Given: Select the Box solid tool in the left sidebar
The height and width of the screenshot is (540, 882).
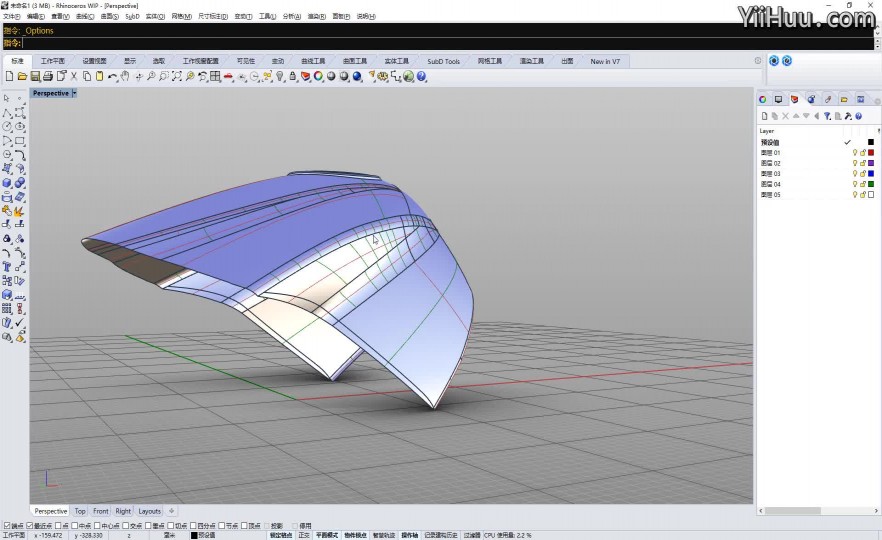Looking at the screenshot, I should coord(7,183).
